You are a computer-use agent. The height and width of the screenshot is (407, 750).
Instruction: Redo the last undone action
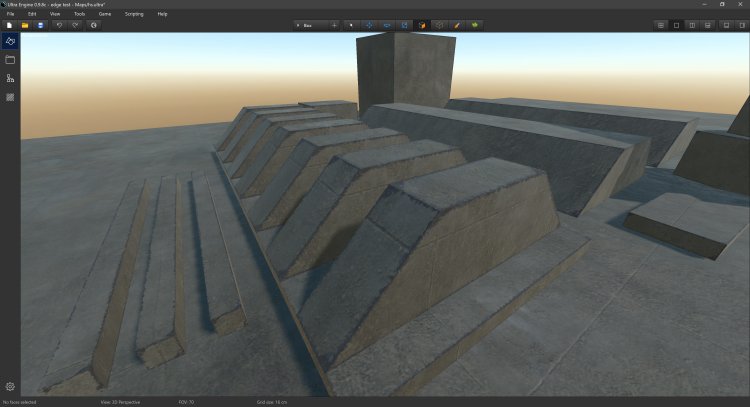(x=75, y=25)
